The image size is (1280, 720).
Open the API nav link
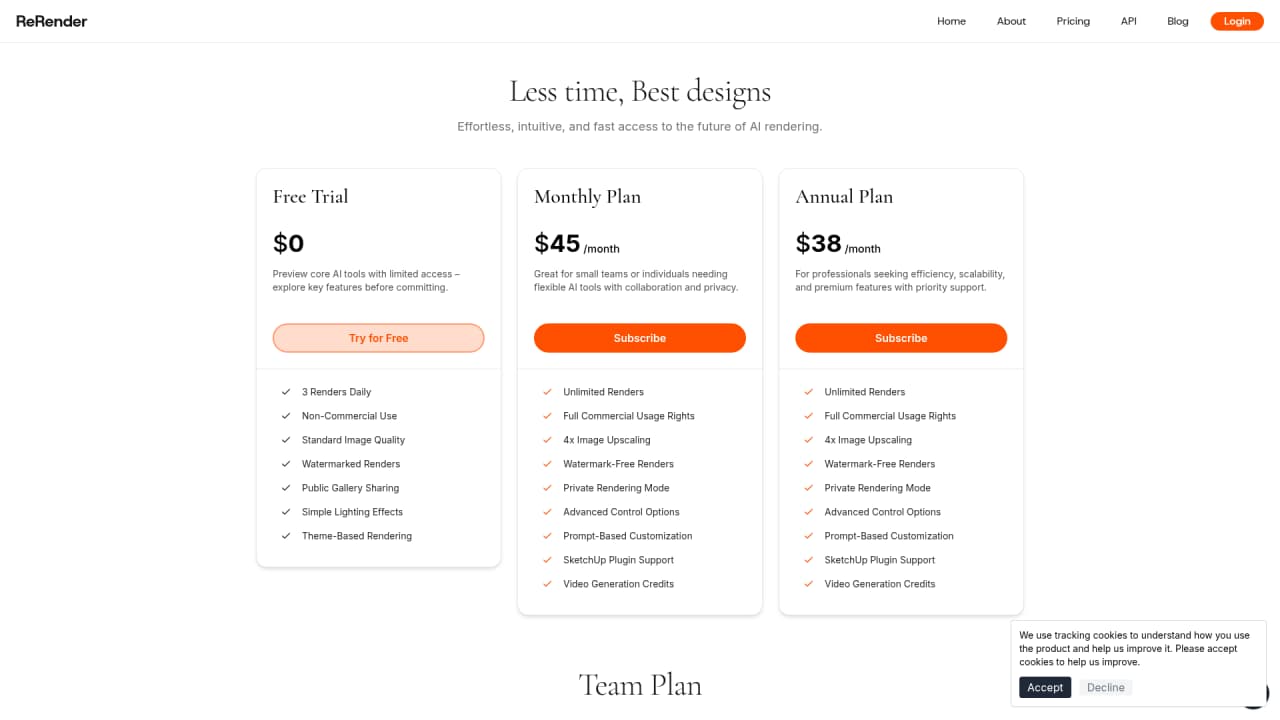(x=1128, y=21)
